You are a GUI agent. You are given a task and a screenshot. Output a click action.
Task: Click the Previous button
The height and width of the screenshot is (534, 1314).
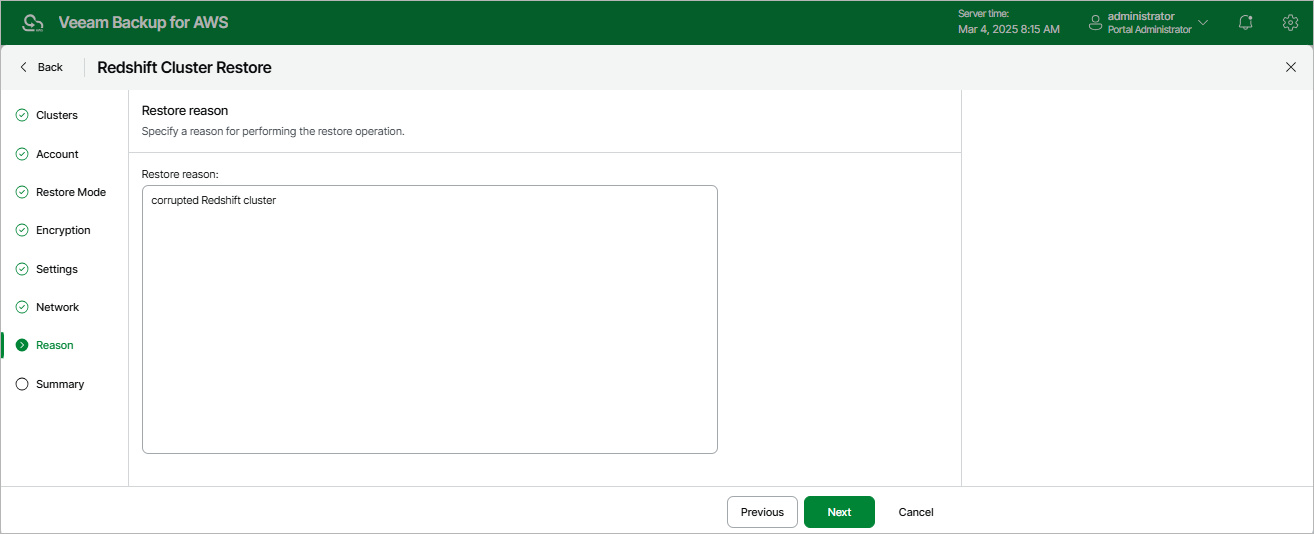pyautogui.click(x=762, y=512)
